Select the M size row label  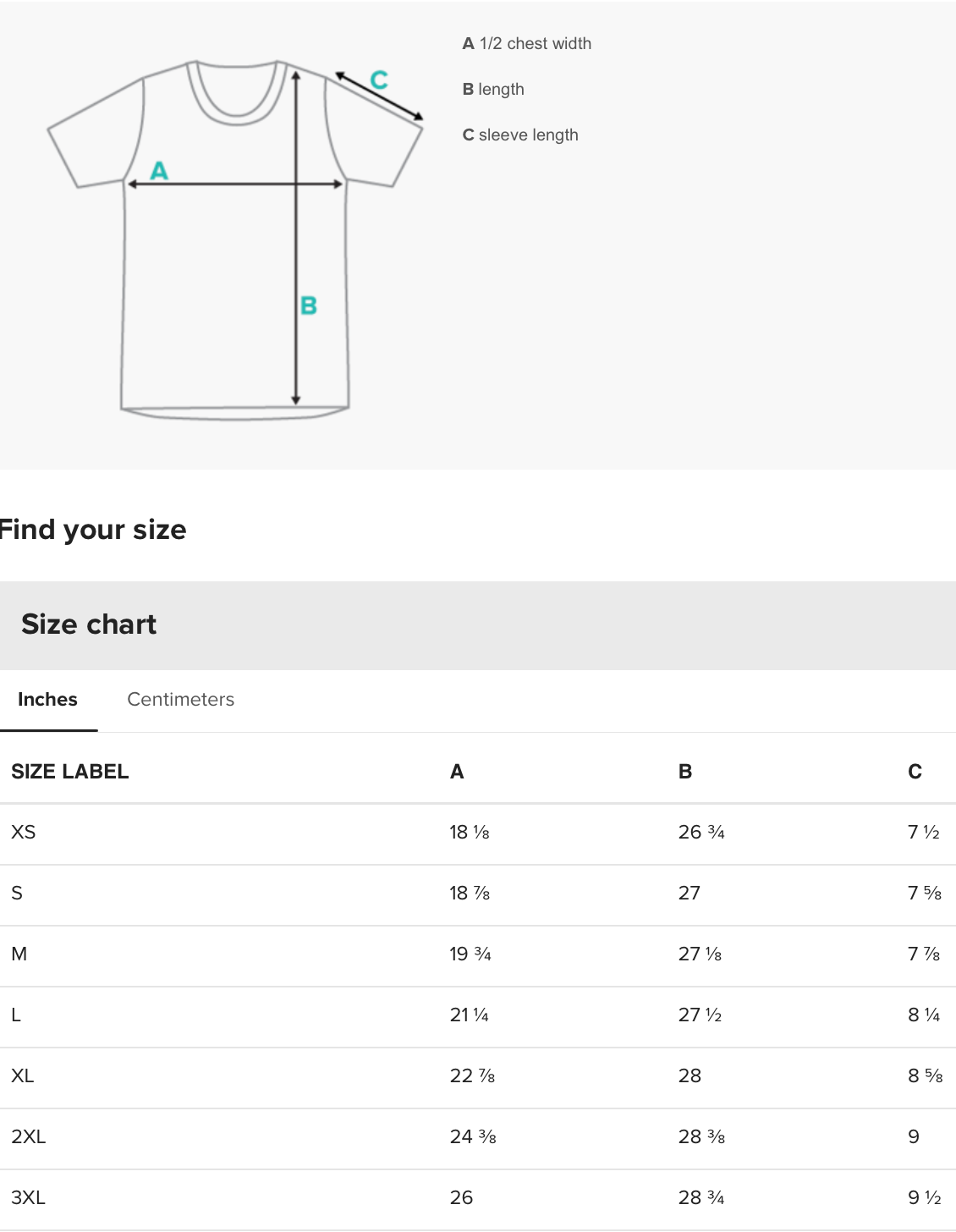(x=19, y=954)
